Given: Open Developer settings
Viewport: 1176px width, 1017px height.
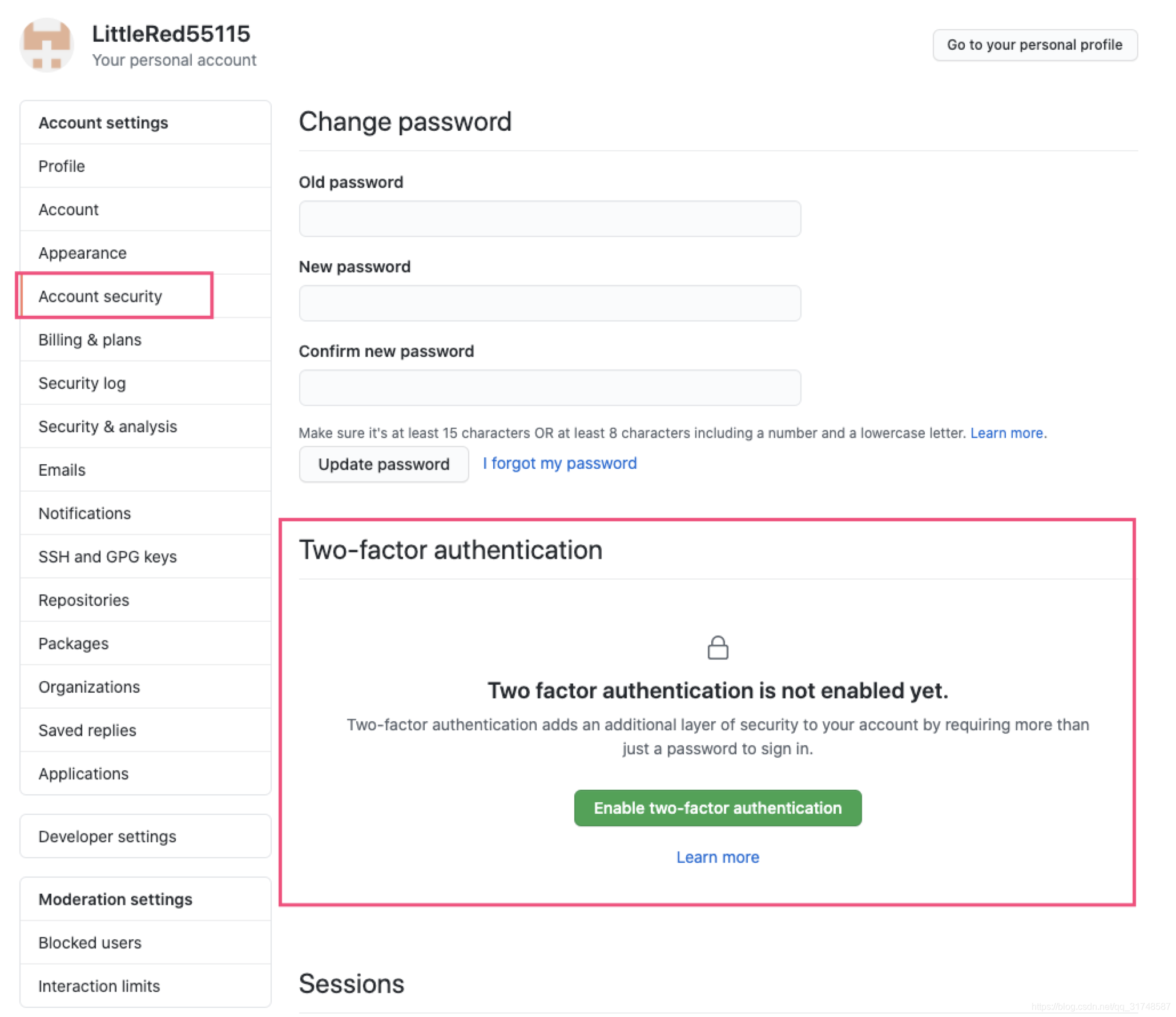Looking at the screenshot, I should pos(107,837).
